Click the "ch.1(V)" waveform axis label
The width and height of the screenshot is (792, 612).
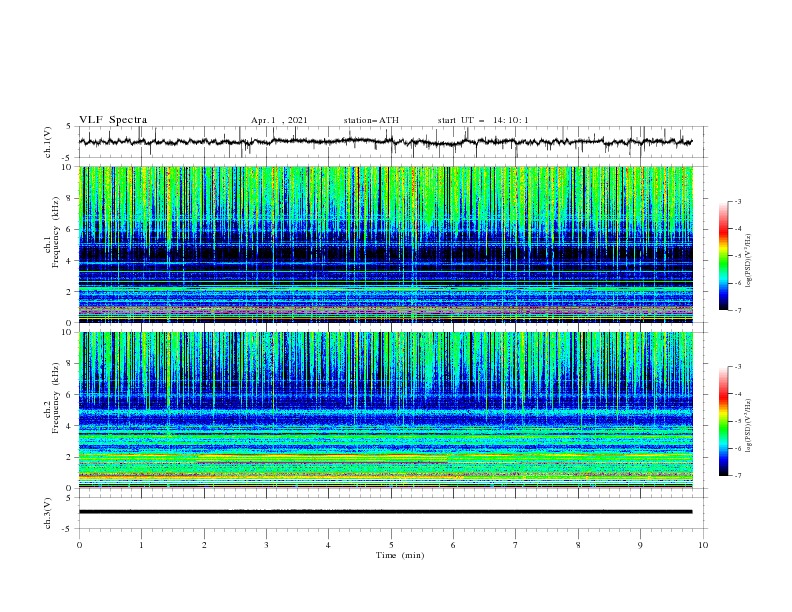(48, 142)
